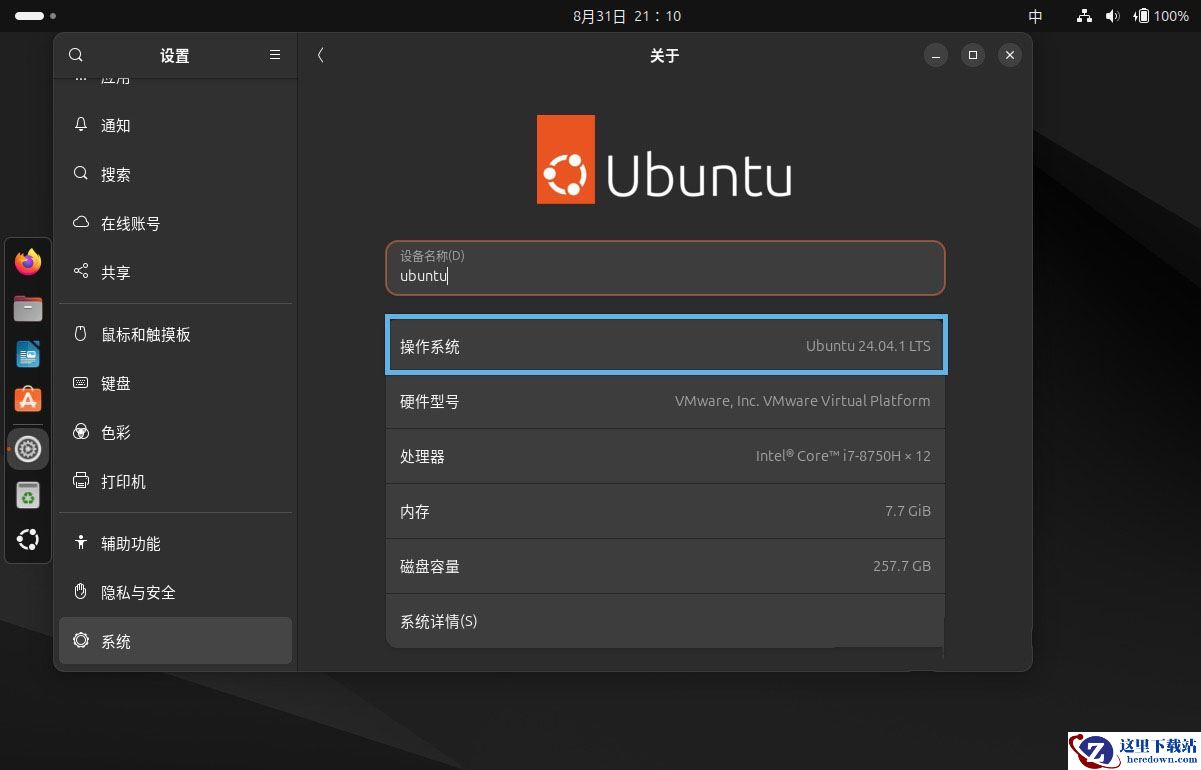Click the 硬件型号 row label

[430, 401]
